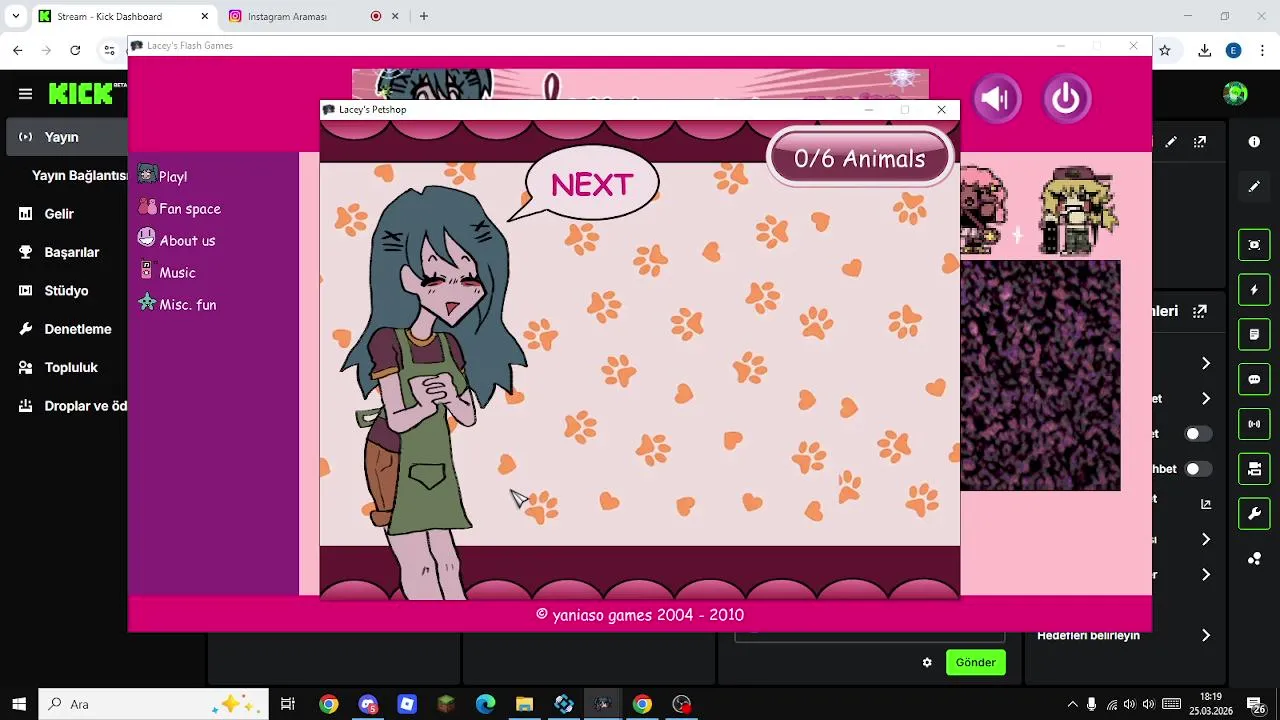The width and height of the screenshot is (1280, 720).
Task: Open the tab search dropdown arrow in Chrome
Action: pyautogui.click(x=15, y=16)
